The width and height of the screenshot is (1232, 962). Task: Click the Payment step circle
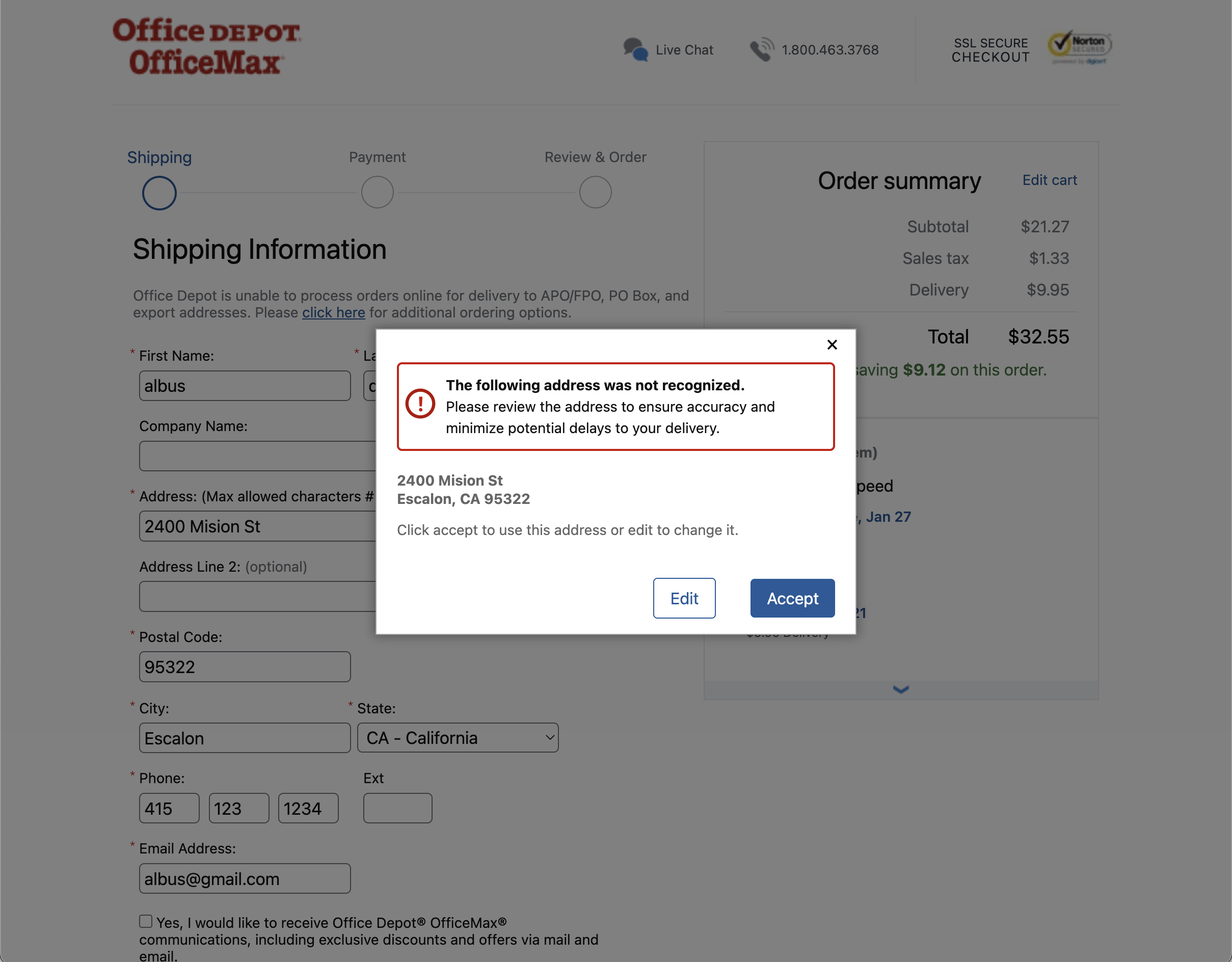[377, 192]
